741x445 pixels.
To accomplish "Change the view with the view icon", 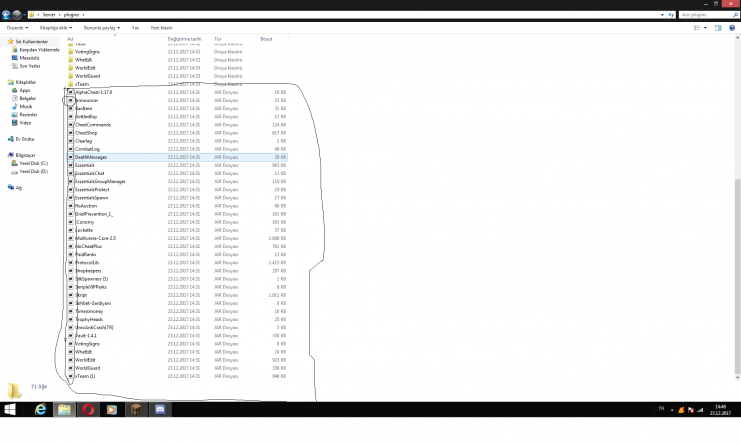I will click(697, 28).
